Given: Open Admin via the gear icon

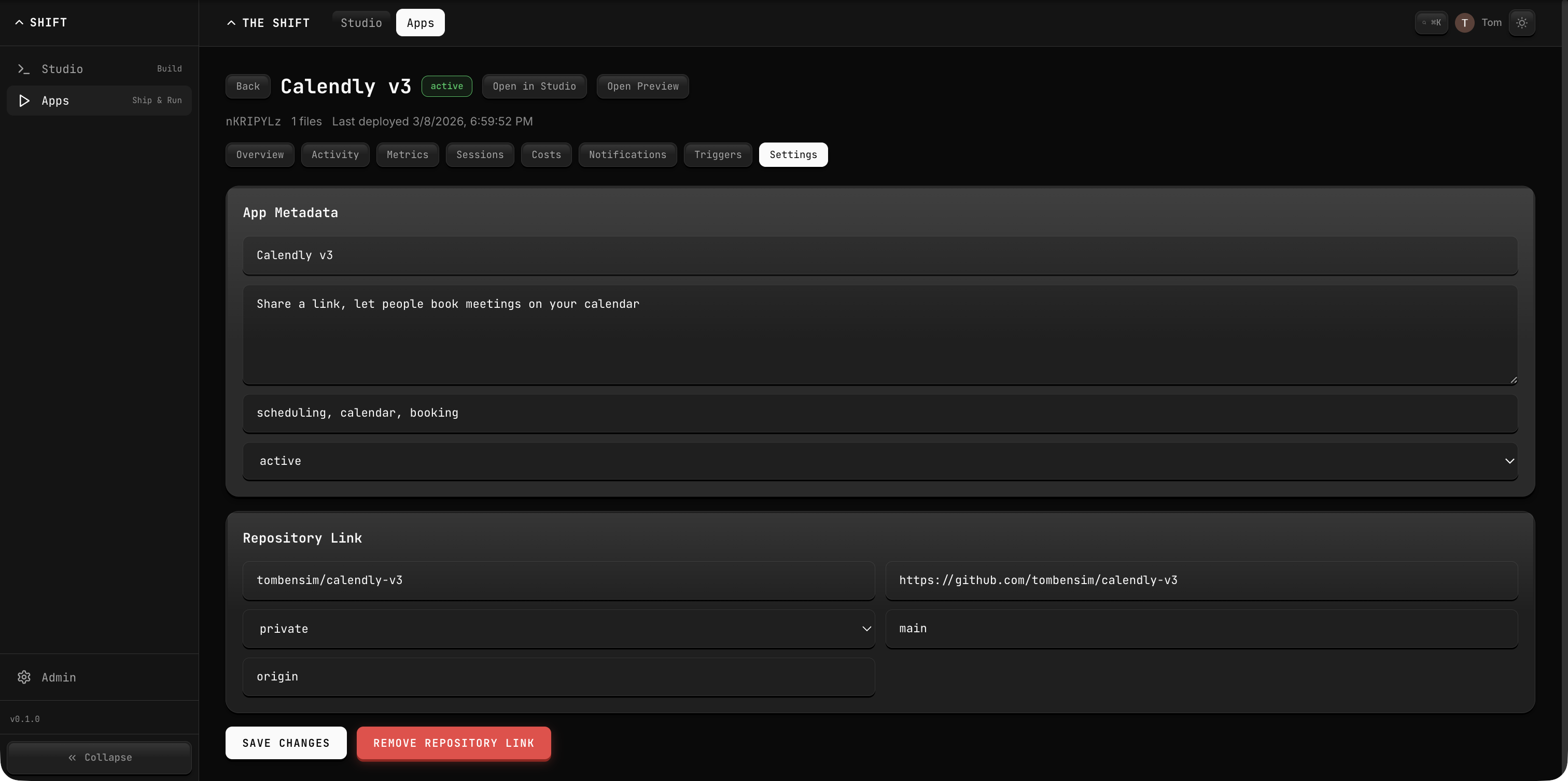Looking at the screenshot, I should tap(24, 677).
